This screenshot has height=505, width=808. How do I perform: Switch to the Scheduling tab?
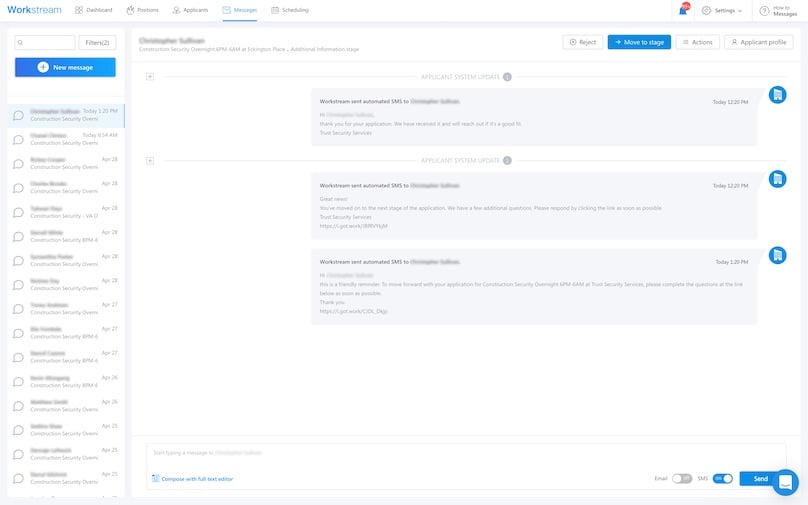pyautogui.click(x=288, y=10)
